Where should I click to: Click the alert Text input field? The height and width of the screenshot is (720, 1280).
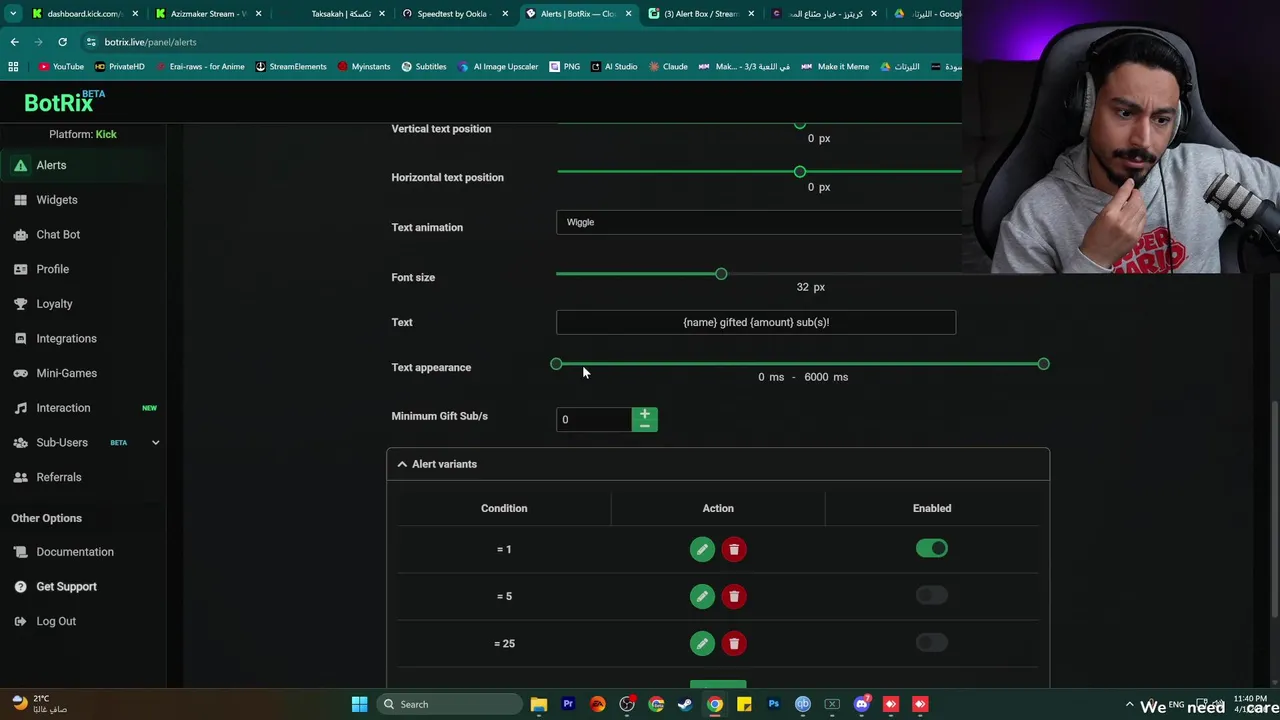tap(756, 322)
